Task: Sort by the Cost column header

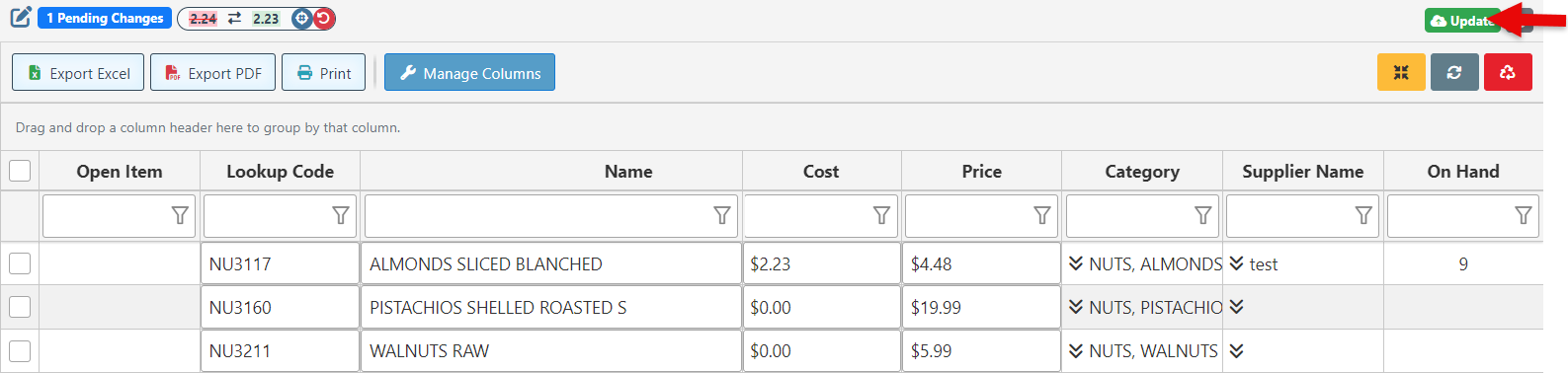Action: pos(821,171)
